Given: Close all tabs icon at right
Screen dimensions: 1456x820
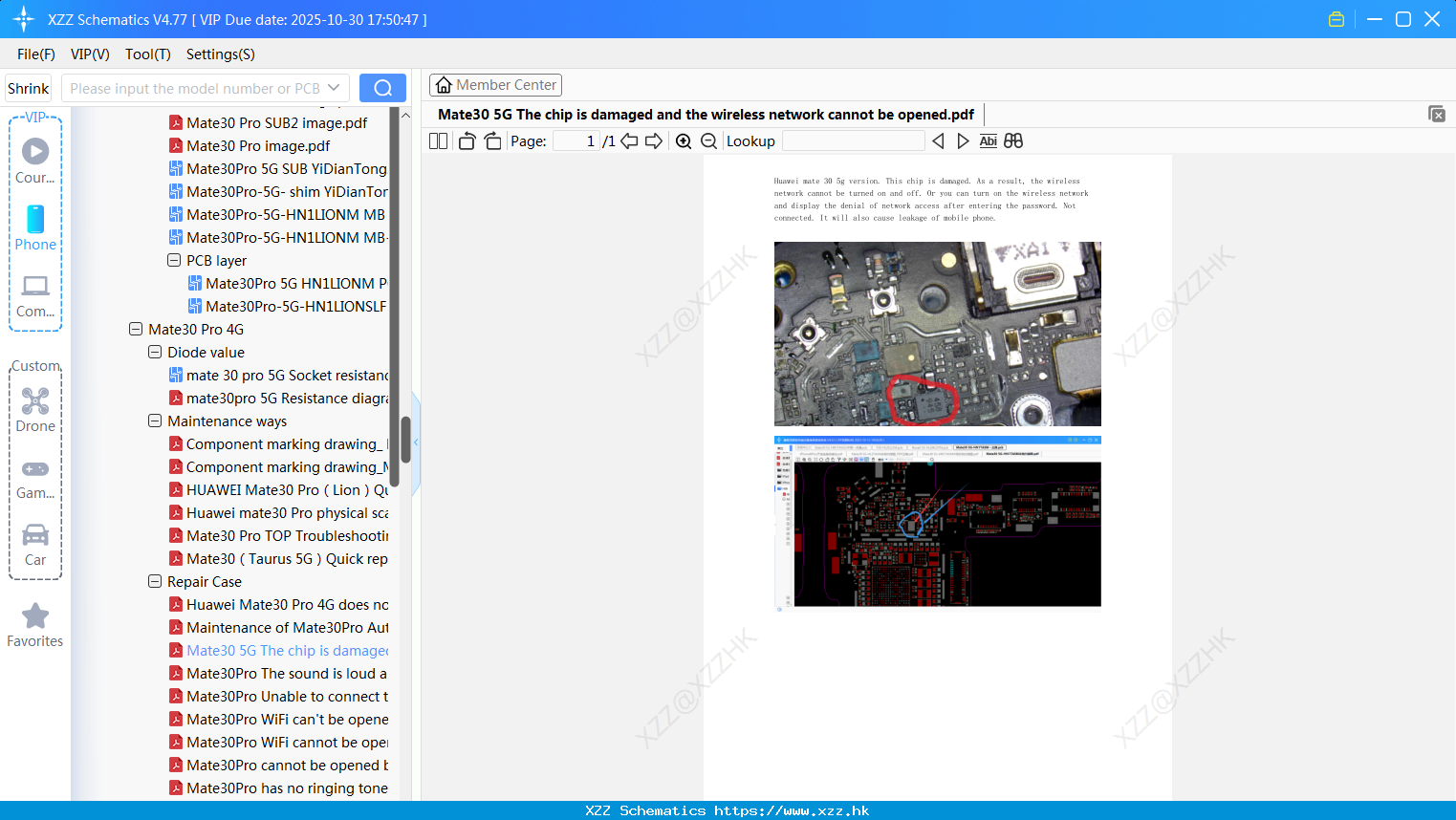Looking at the screenshot, I should pos(1437,114).
